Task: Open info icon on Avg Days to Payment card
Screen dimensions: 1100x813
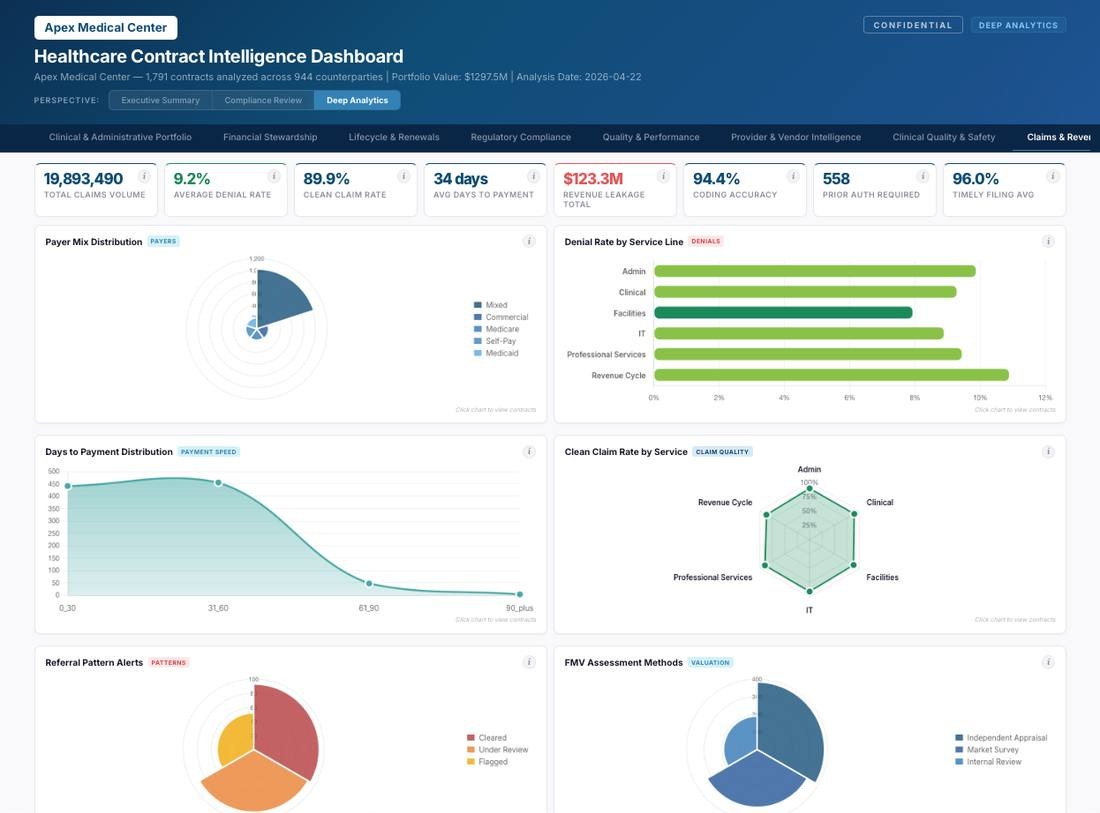Action: pyautogui.click(x=533, y=176)
